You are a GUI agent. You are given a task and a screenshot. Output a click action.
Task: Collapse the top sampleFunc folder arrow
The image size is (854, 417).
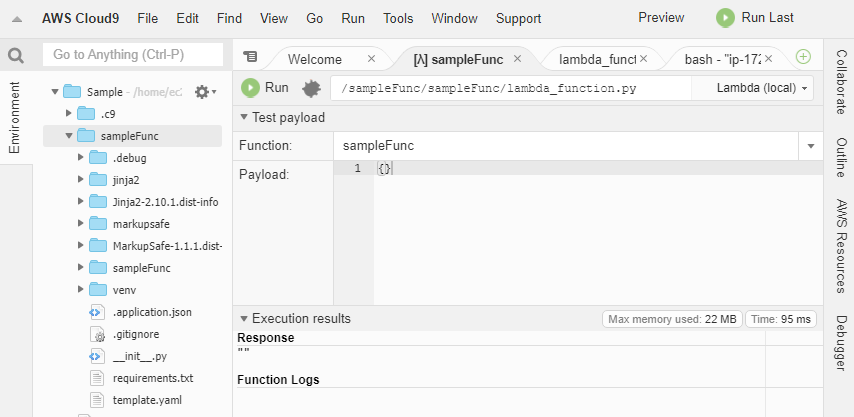point(69,136)
